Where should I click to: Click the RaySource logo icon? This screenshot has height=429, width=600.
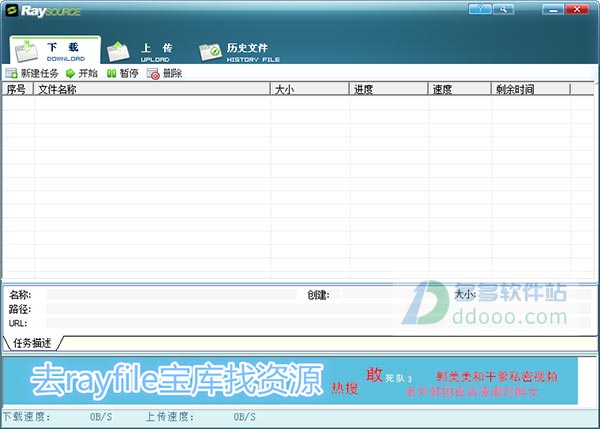pos(12,10)
